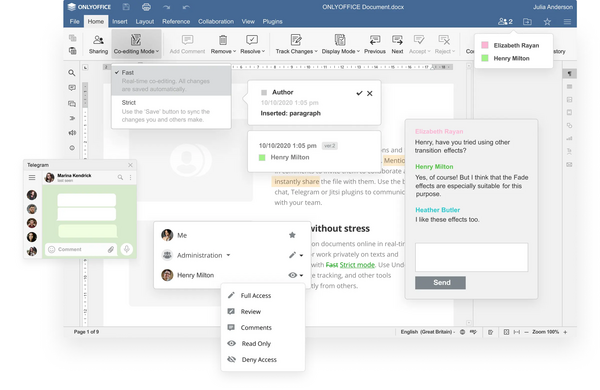Click the Save icon in title bar
The width and height of the screenshot is (600, 390).
[x=126, y=7]
